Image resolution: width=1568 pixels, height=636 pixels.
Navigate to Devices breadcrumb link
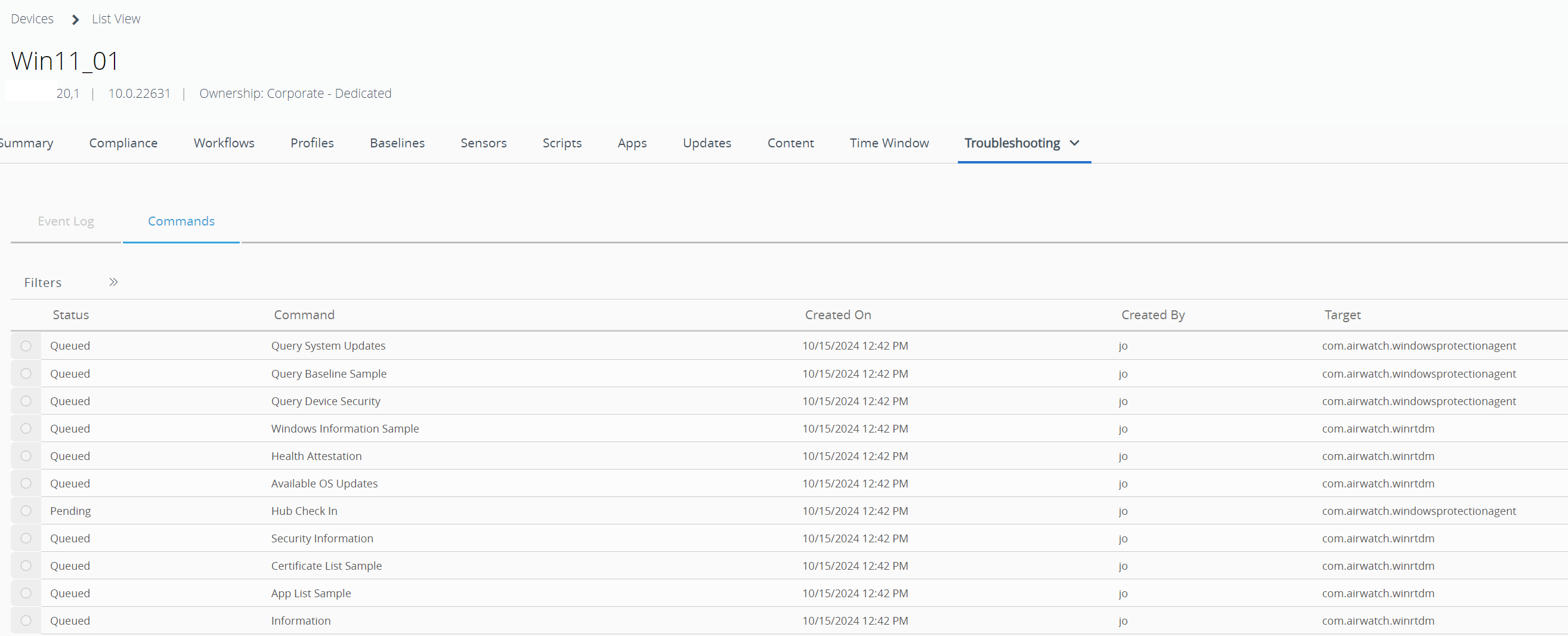click(32, 19)
